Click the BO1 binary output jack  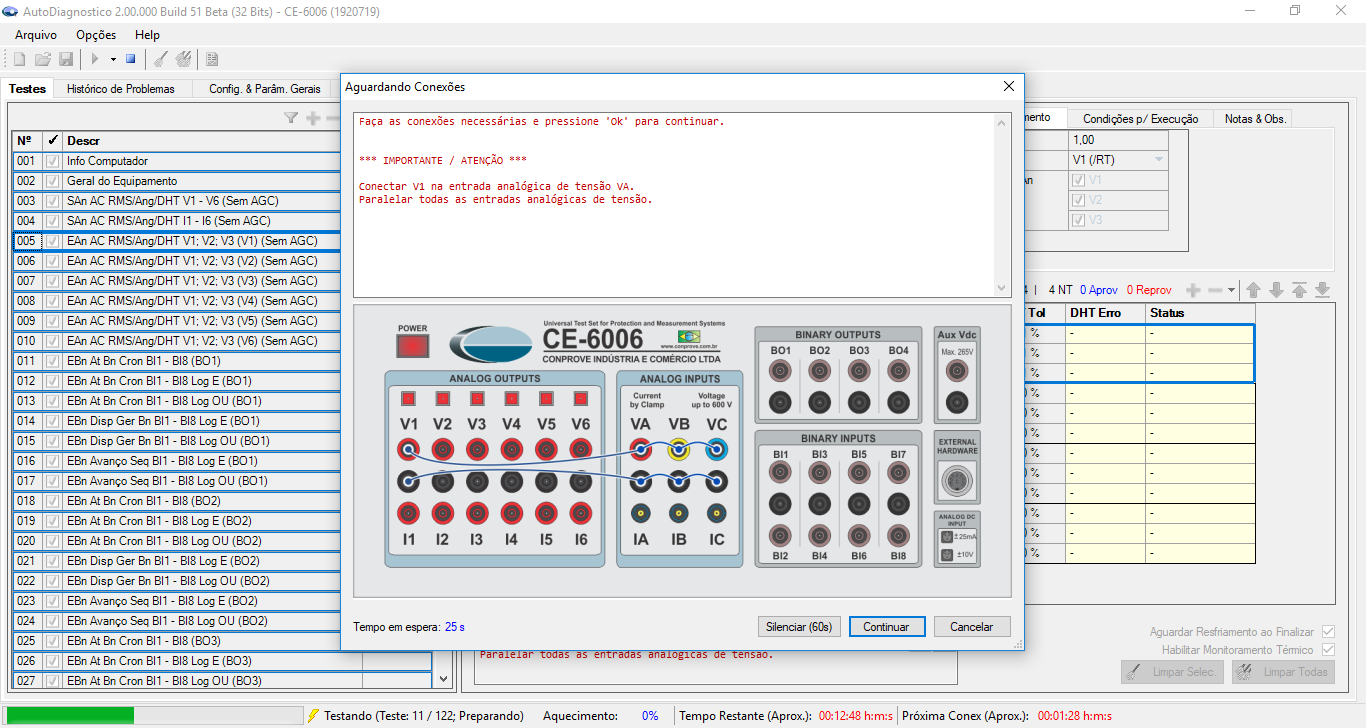[x=781, y=371]
